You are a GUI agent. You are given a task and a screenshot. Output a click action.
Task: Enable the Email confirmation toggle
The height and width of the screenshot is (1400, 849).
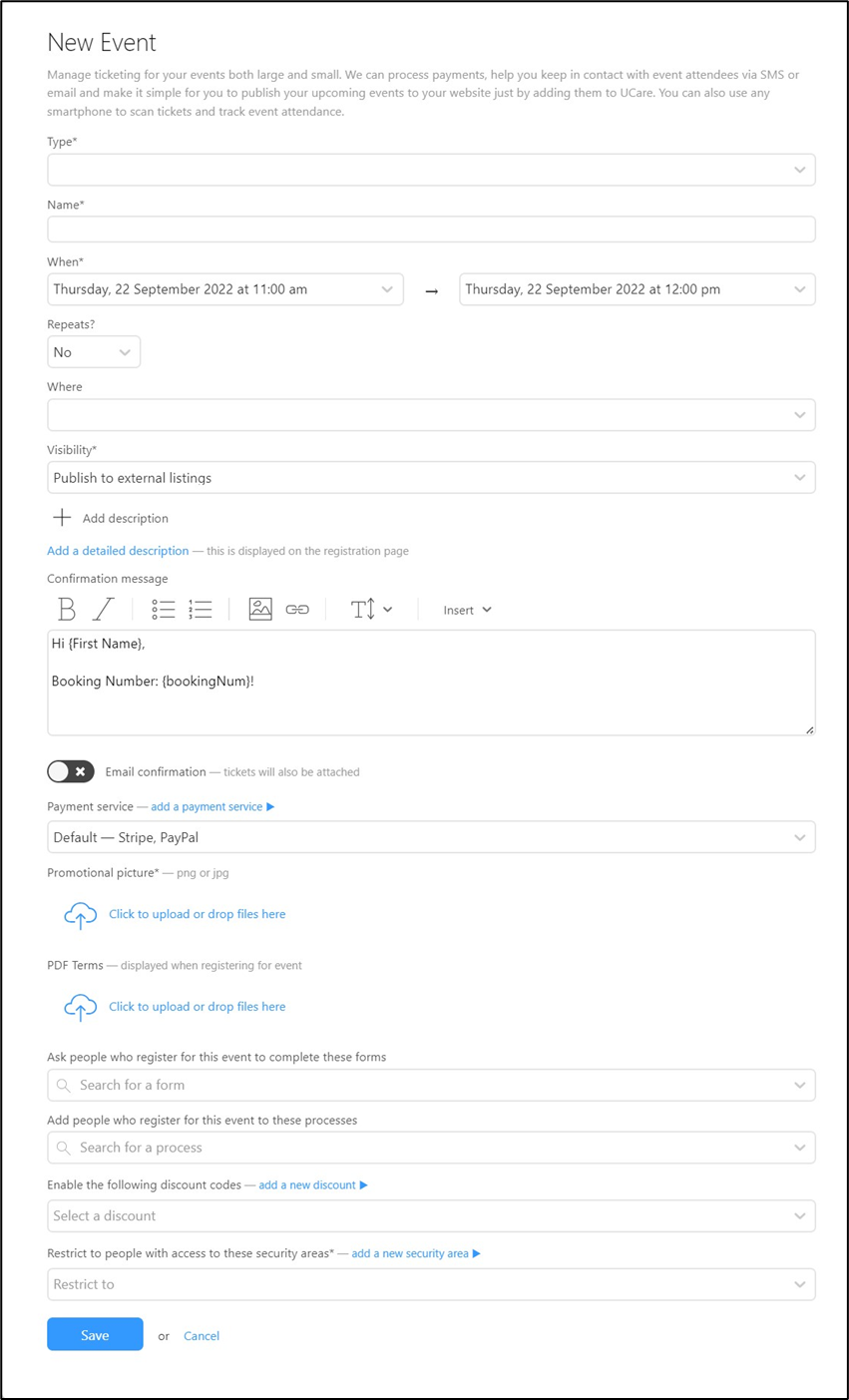[71, 771]
